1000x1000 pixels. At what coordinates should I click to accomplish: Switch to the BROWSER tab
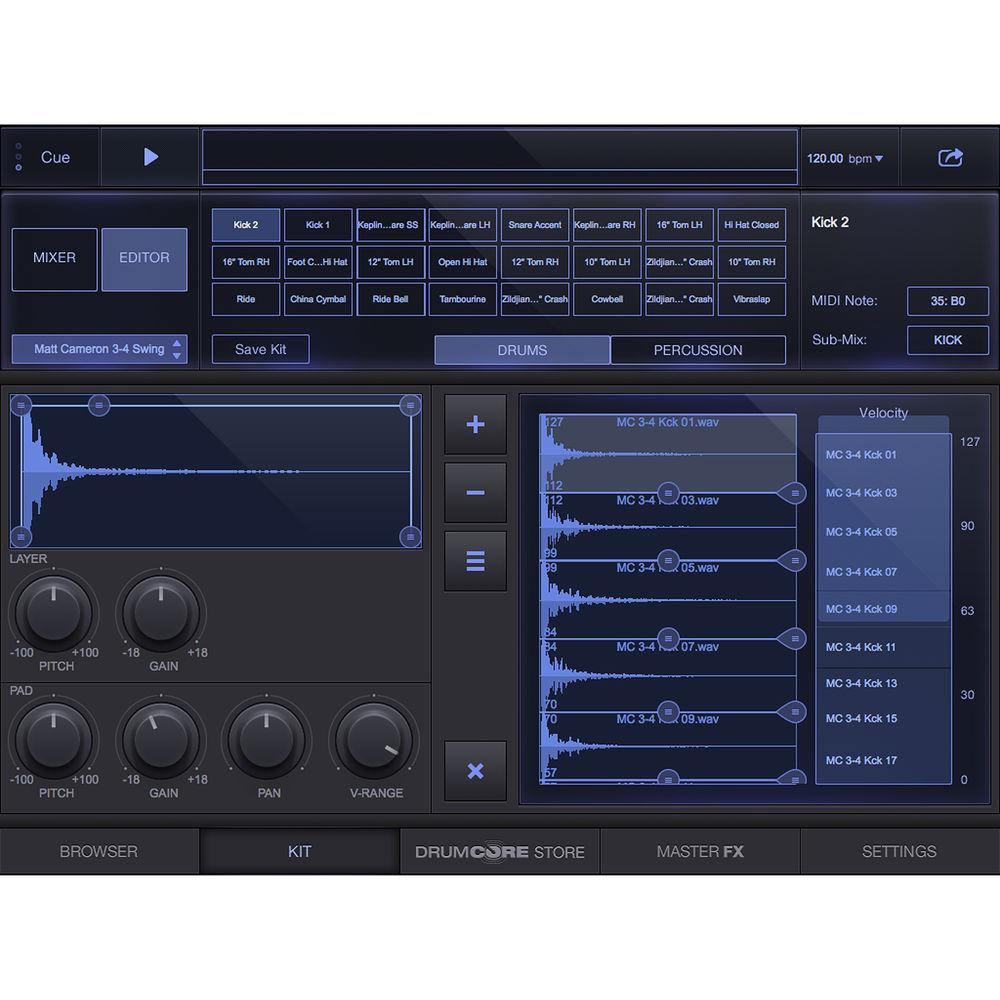tap(99, 851)
